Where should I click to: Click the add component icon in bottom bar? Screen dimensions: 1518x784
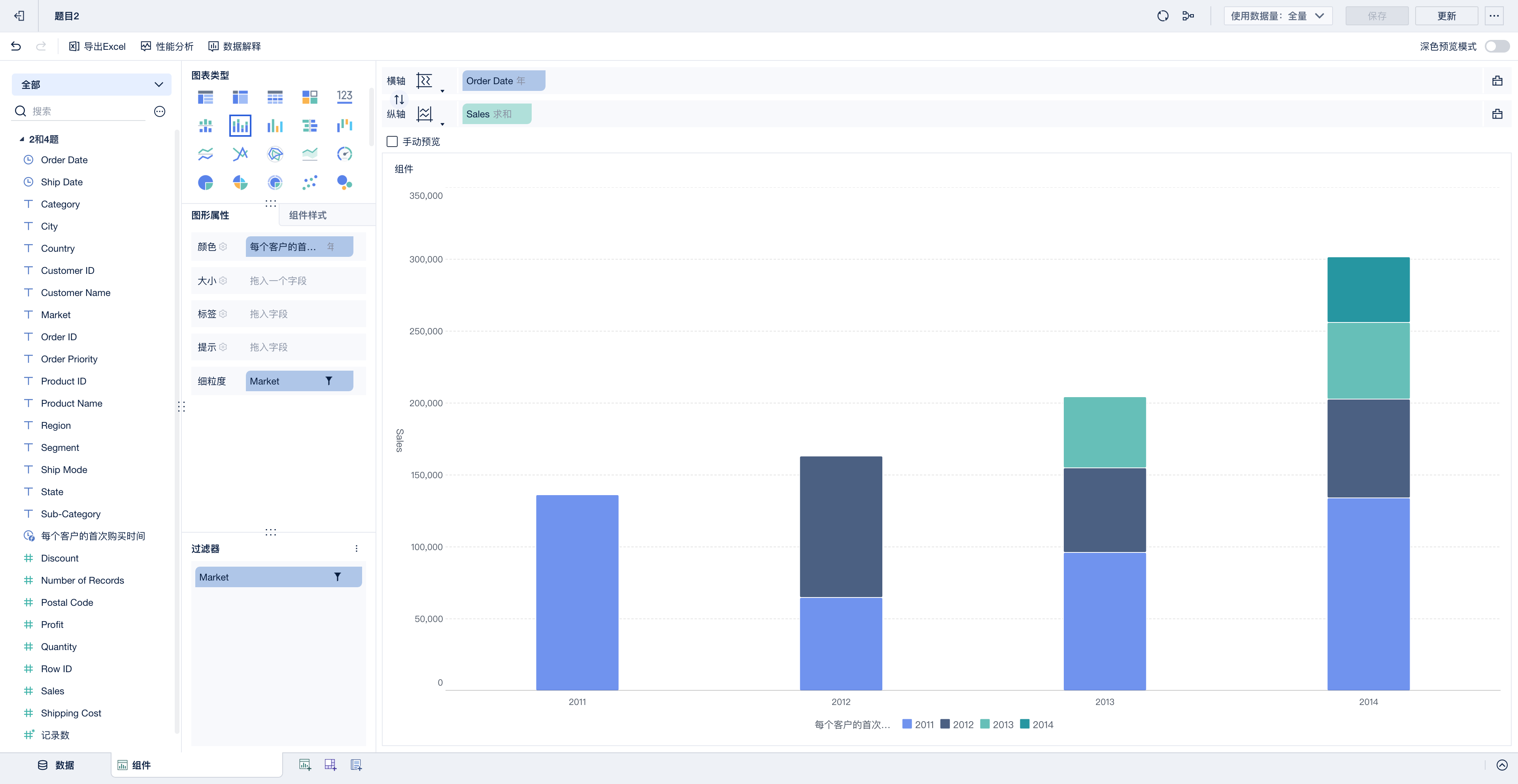tap(305, 765)
